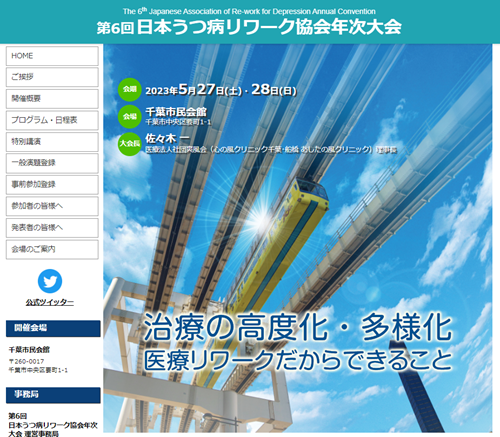500x437 pixels.
Task: Open 会場のご案内 menu item
Action: click(x=52, y=249)
